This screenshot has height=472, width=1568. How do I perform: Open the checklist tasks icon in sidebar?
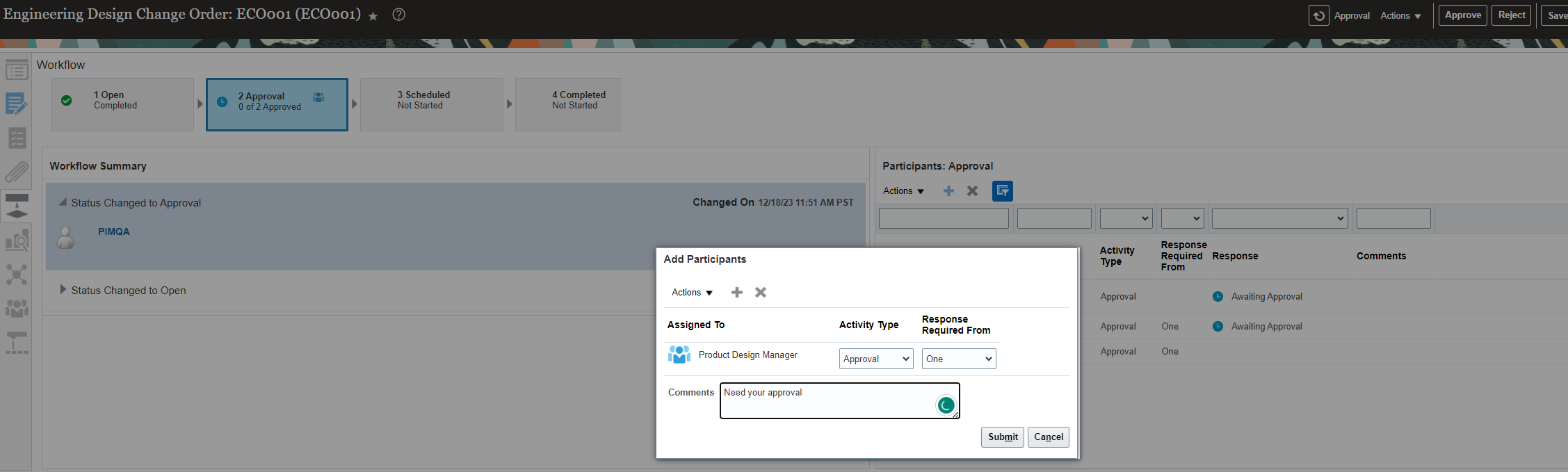pos(17,138)
